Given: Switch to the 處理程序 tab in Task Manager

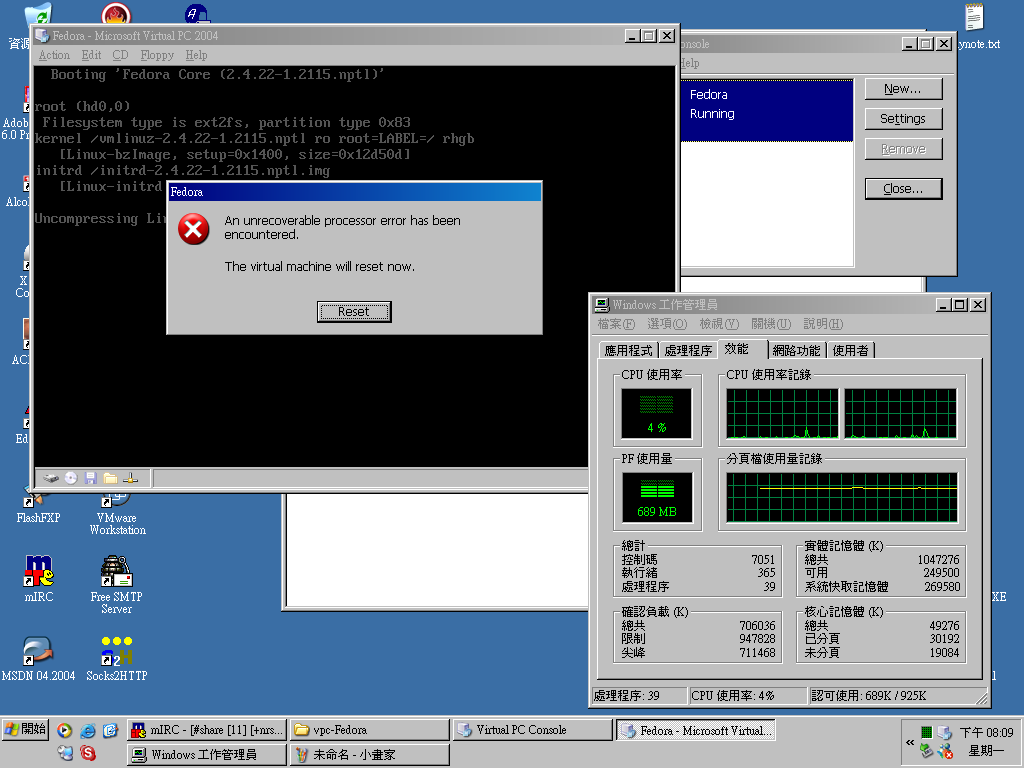Looking at the screenshot, I should click(688, 351).
